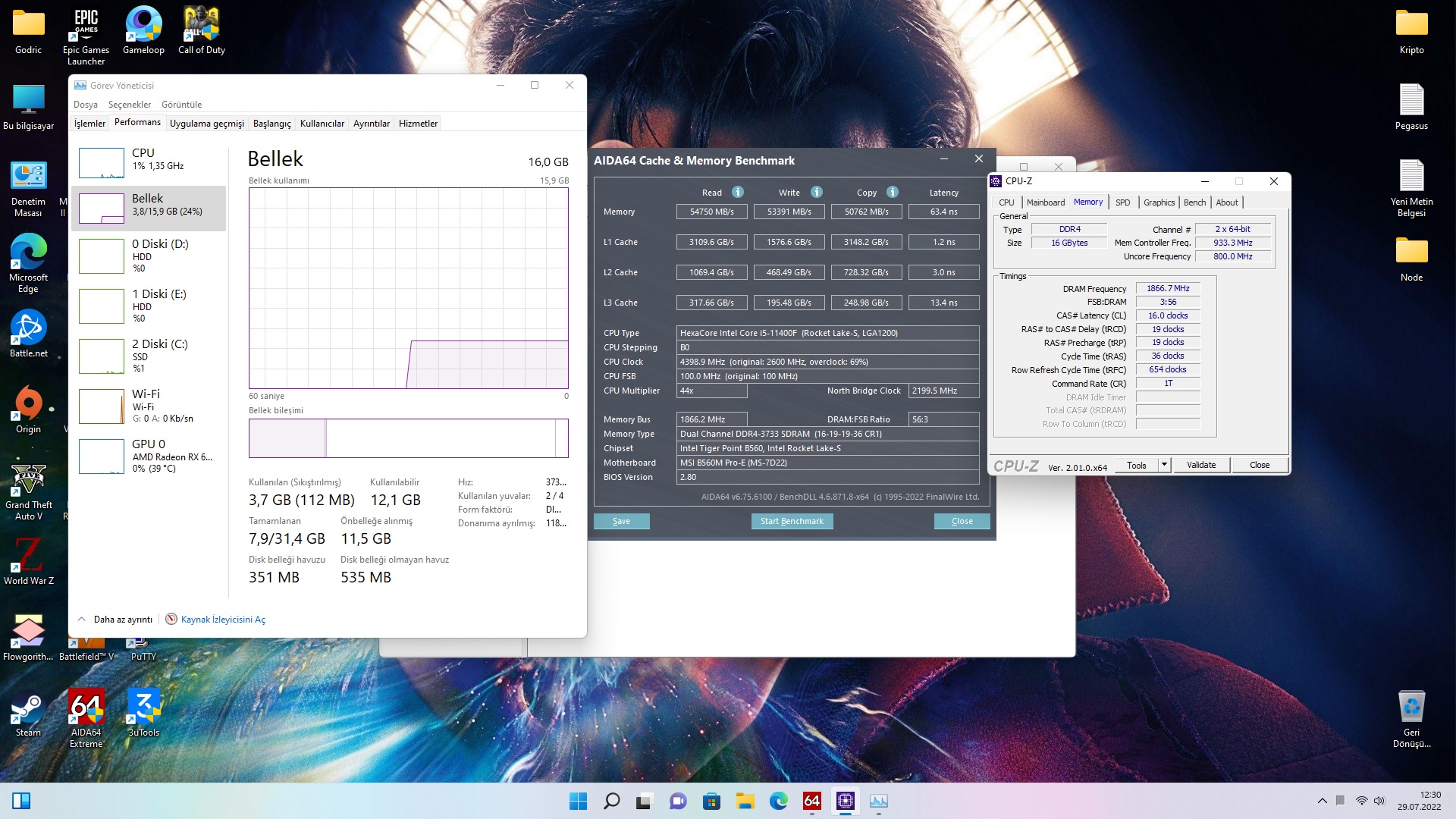Image resolution: width=1456 pixels, height=819 pixels.
Task: Show hidden system tray icons chevron
Action: [x=1322, y=801]
